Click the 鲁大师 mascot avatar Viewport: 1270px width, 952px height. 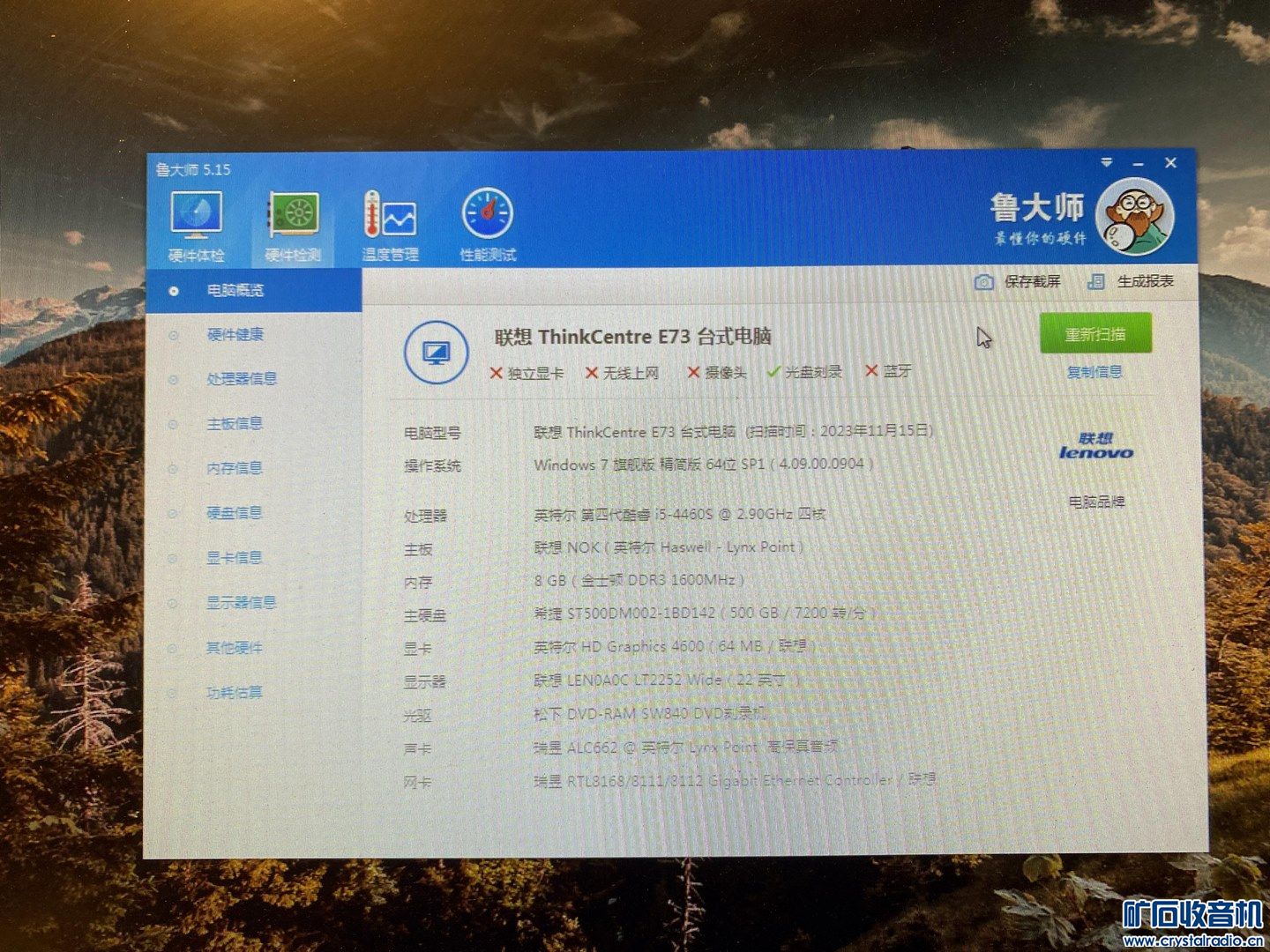pos(1134,215)
